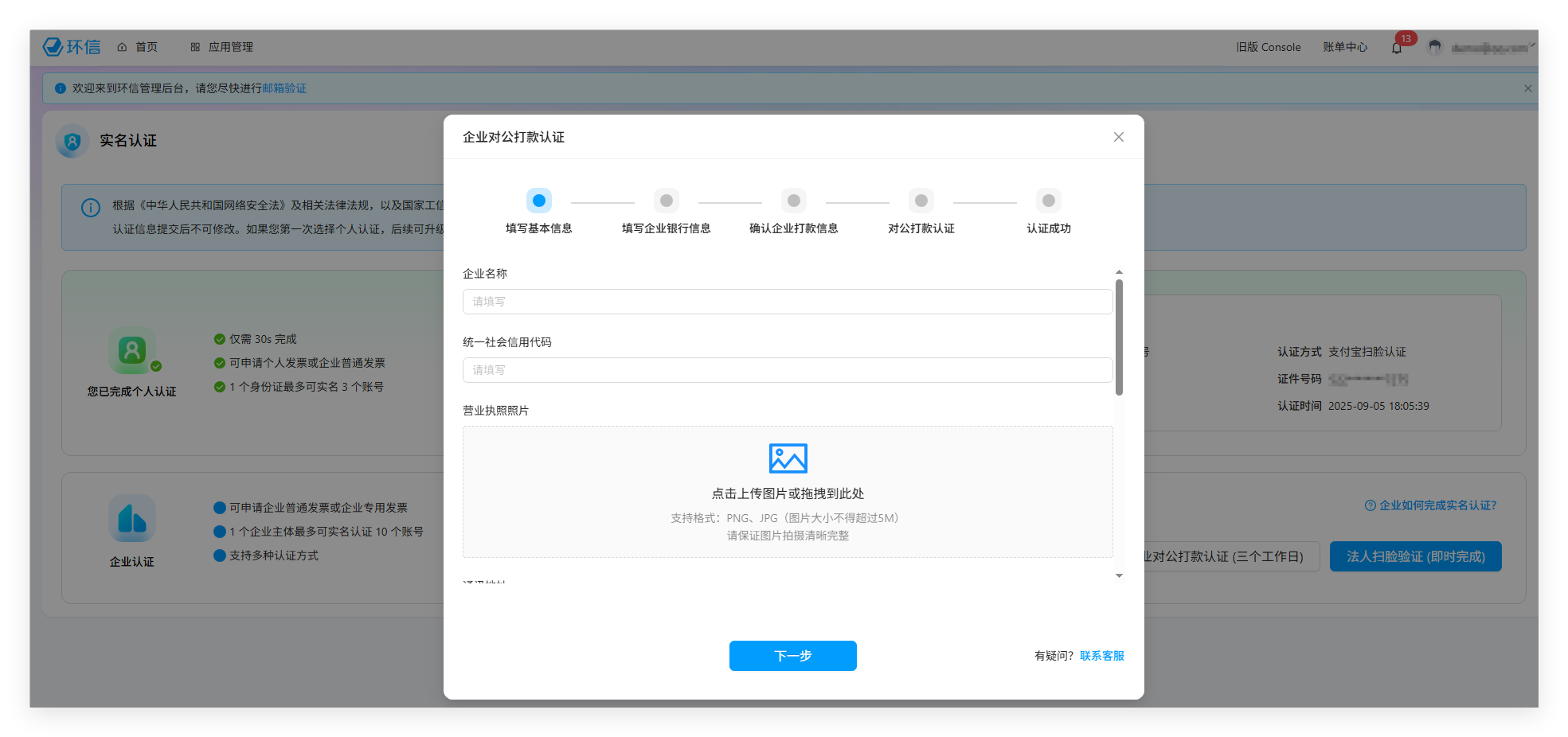
Task: Click the dialog scroll-down arrow
Action: (x=1119, y=575)
